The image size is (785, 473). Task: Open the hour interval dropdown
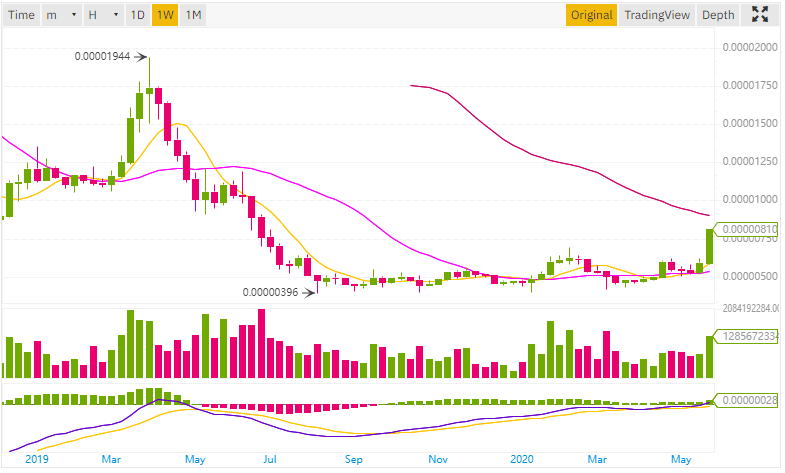click(103, 15)
